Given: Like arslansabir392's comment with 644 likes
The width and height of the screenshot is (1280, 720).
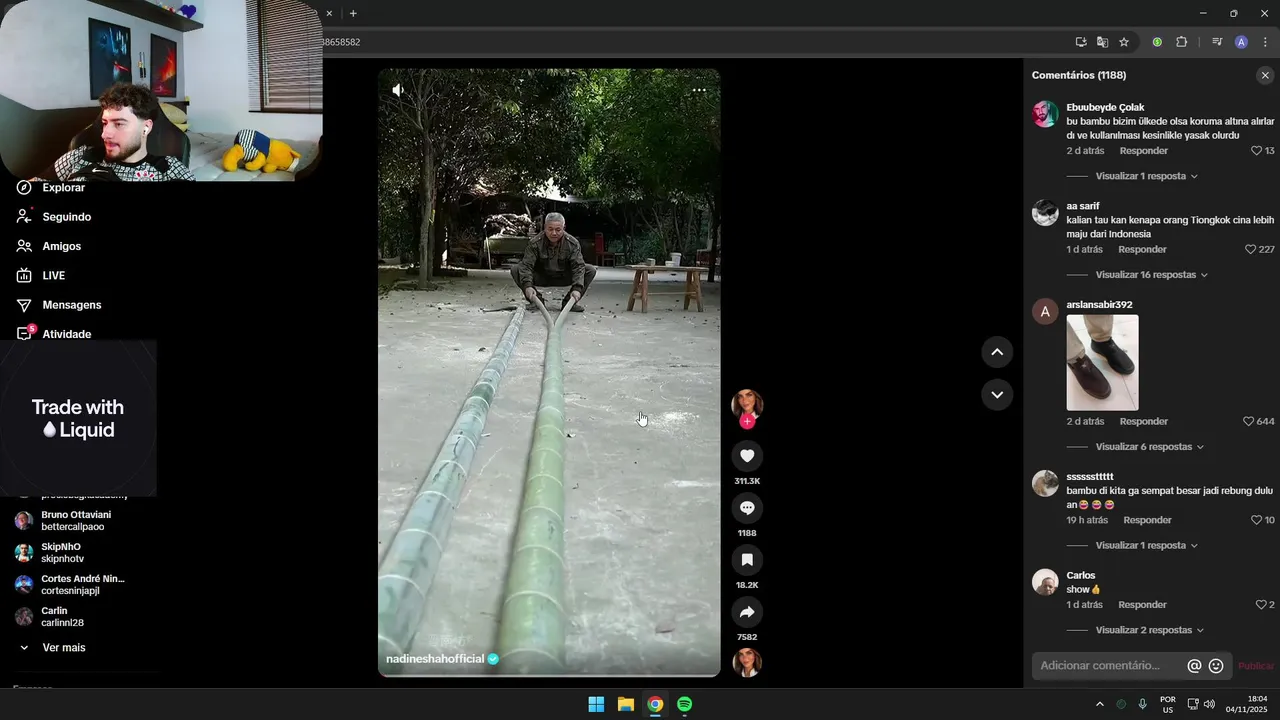Looking at the screenshot, I should [1248, 422].
